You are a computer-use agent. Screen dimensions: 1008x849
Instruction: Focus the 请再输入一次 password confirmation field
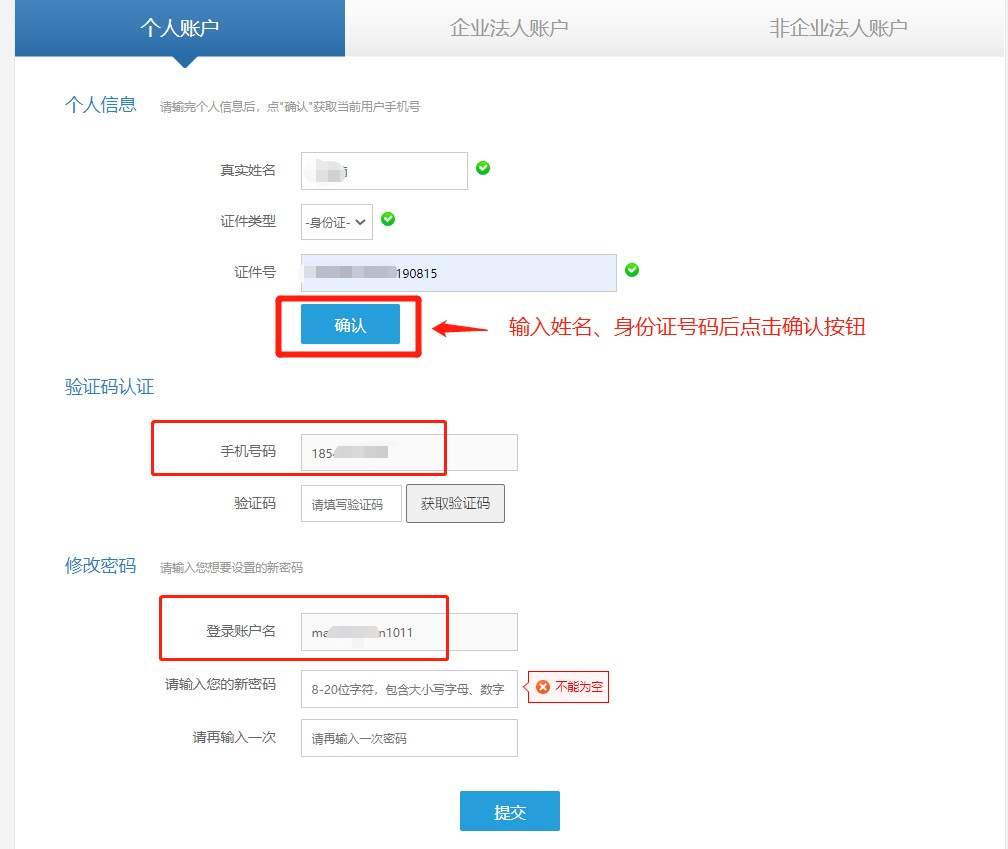[x=408, y=738]
